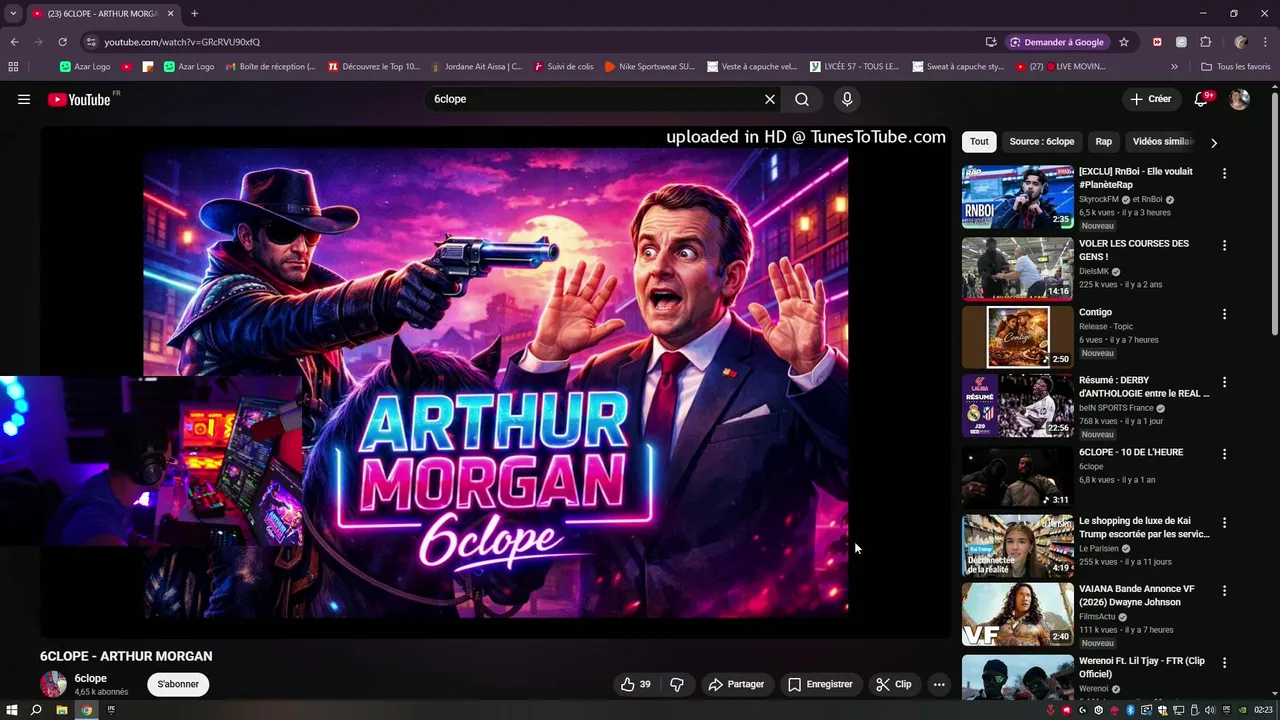
Task: Open Chrome extensions puzzle icon
Action: 1205,42
